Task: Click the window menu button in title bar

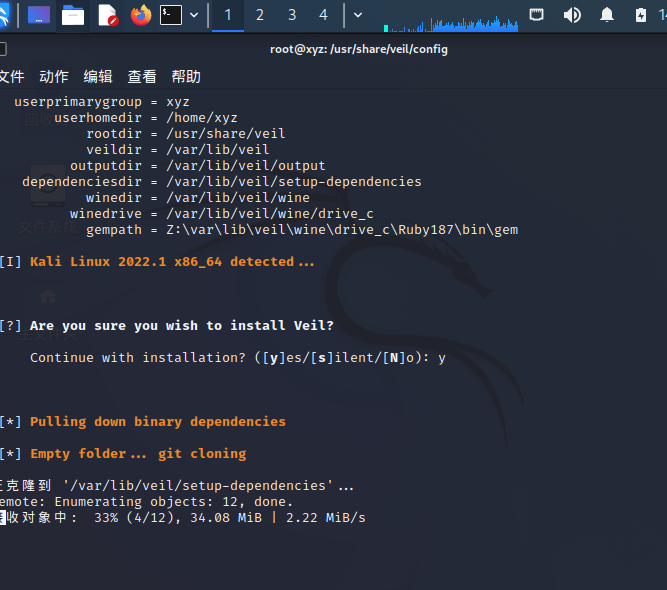Action: coord(3,49)
